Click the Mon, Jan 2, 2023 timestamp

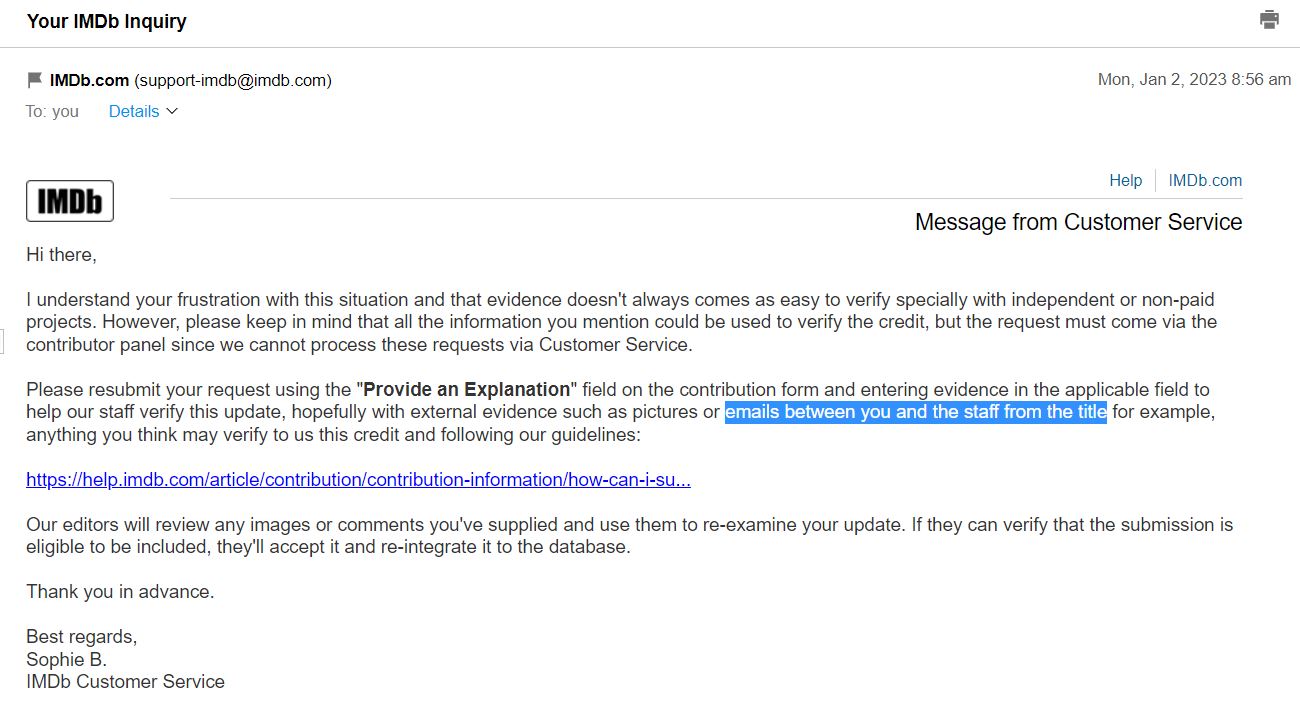[1194, 80]
